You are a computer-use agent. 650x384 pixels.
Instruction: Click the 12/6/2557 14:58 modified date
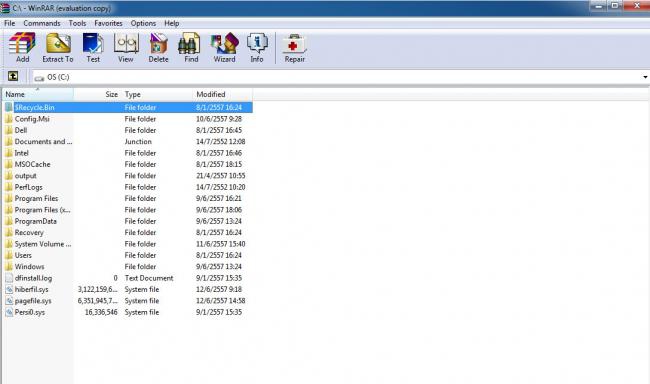pyautogui.click(x=221, y=301)
